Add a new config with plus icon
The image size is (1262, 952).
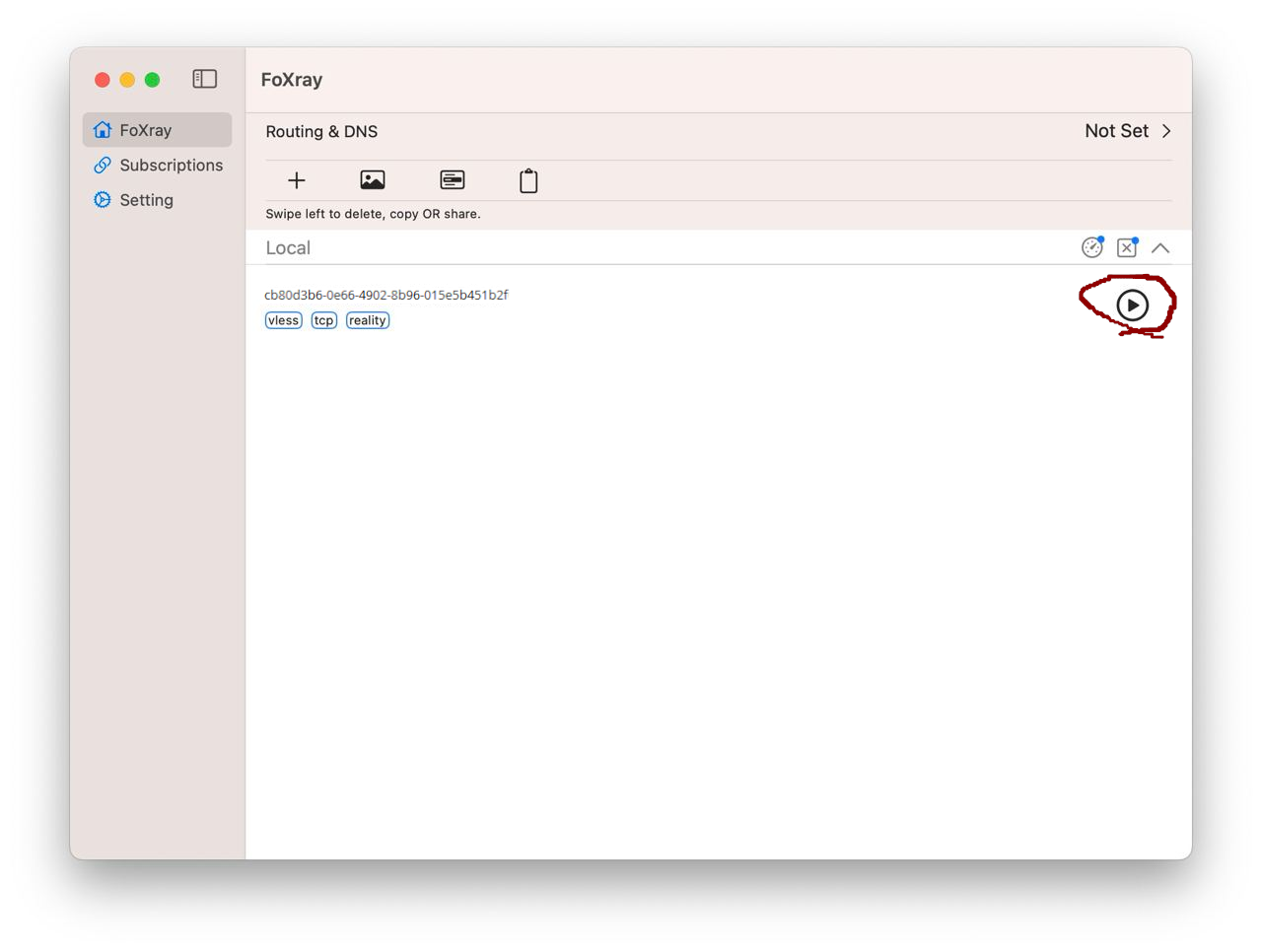click(x=297, y=180)
